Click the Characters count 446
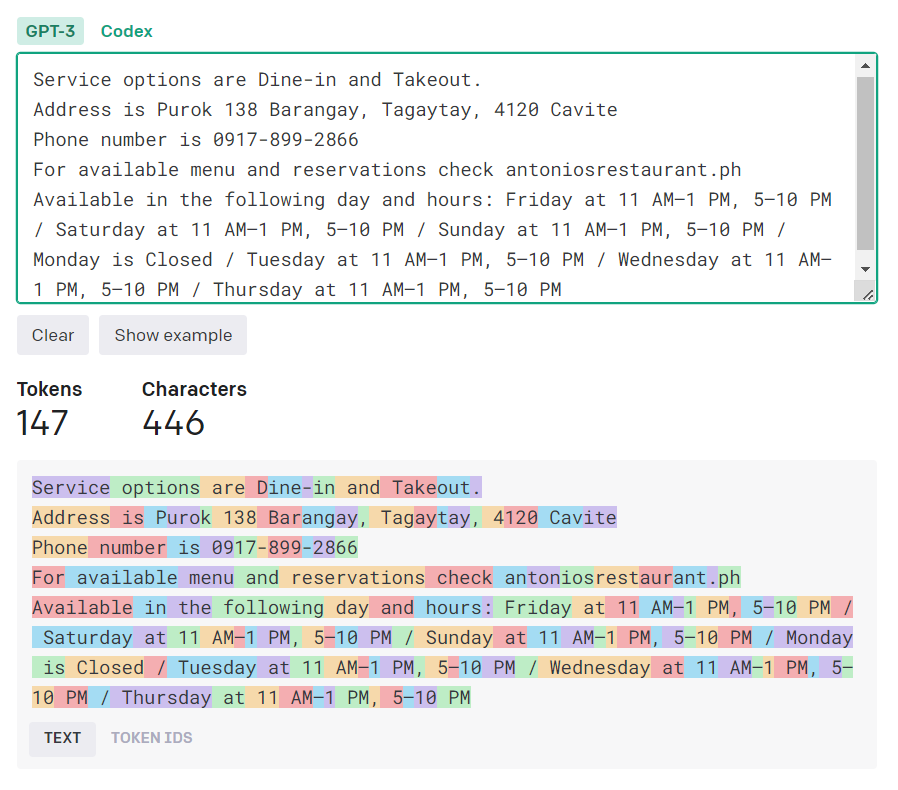Image resolution: width=898 pixels, height=790 pixels. point(174,423)
